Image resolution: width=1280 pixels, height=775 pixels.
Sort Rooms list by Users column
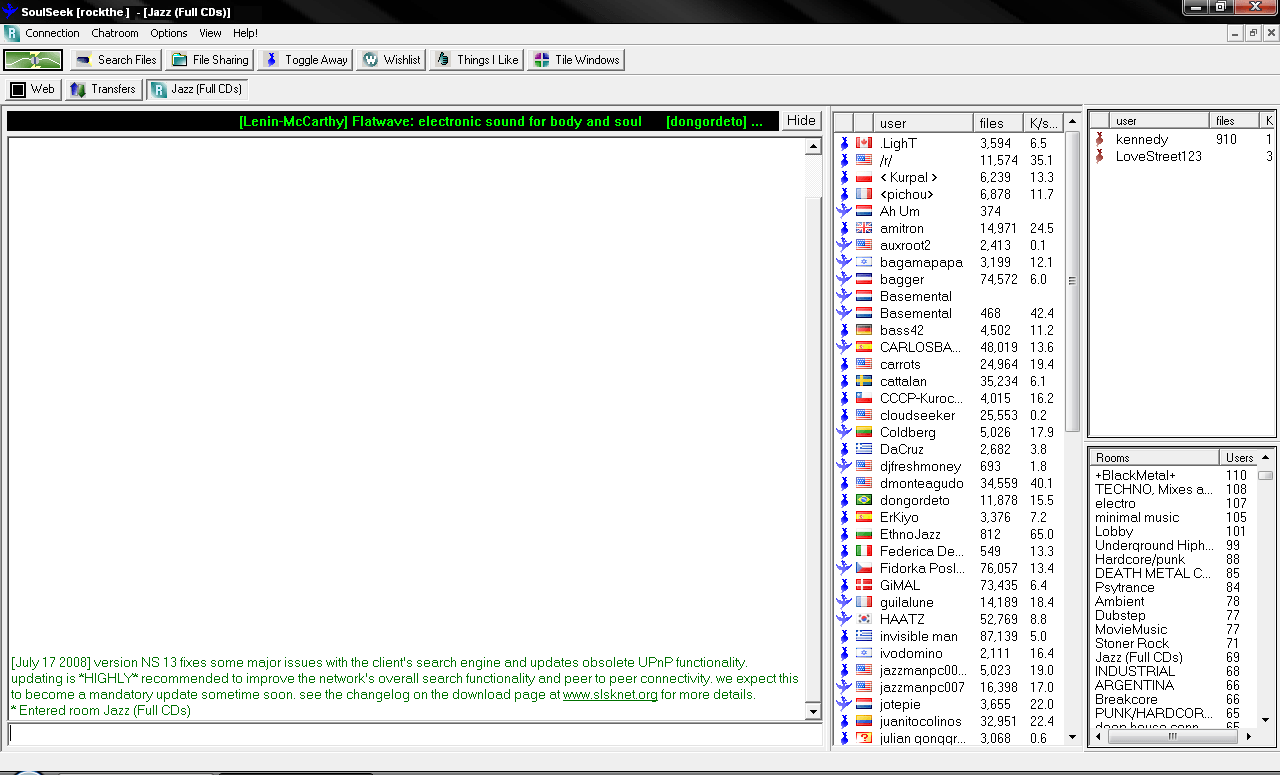point(1240,457)
